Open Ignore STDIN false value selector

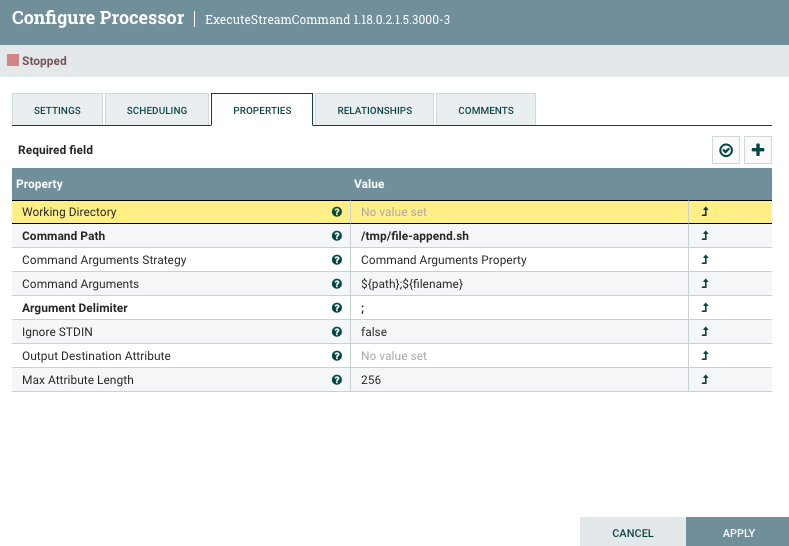click(518, 332)
